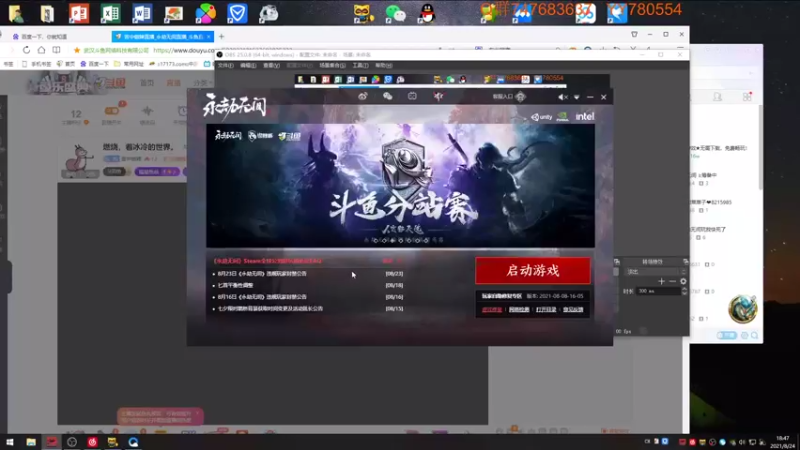Open the 文件(F) menu in OBS

point(226,65)
